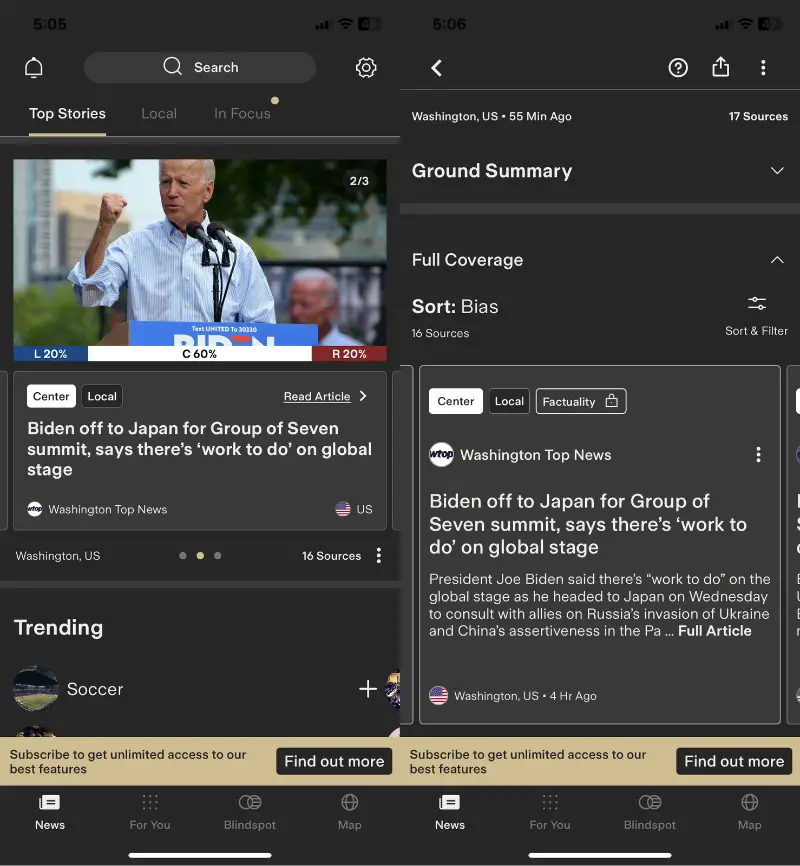This screenshot has width=800, height=866.
Task: Tap the locked Factuality tag
Action: (581, 401)
